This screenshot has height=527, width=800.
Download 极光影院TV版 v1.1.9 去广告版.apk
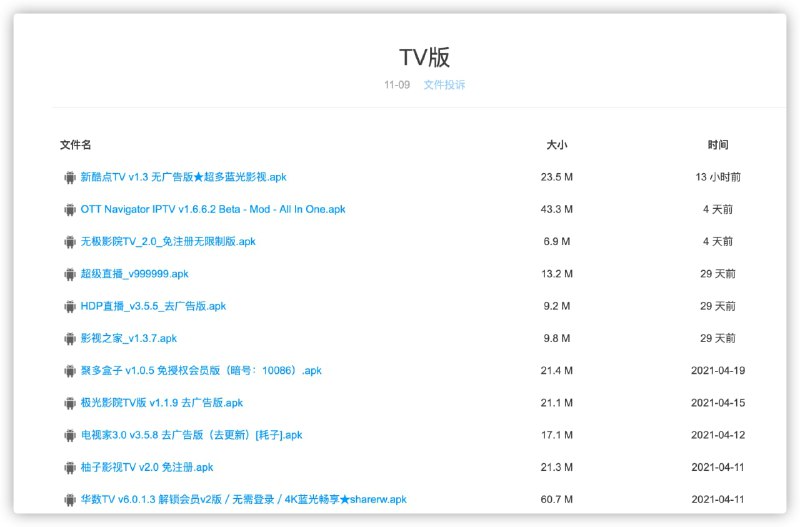tap(162, 403)
